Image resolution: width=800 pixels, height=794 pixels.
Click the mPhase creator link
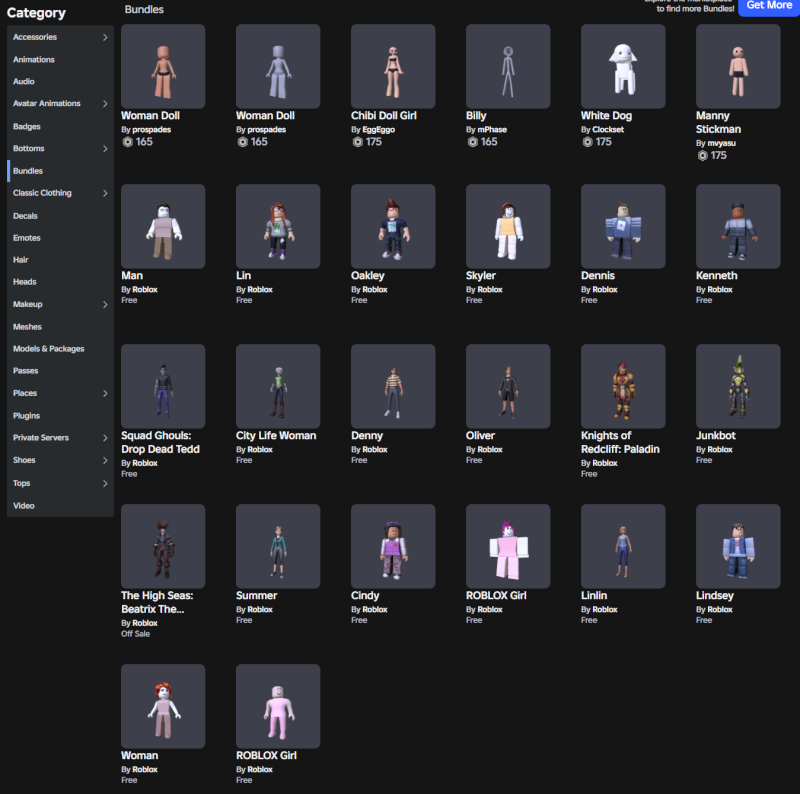[x=492, y=130]
